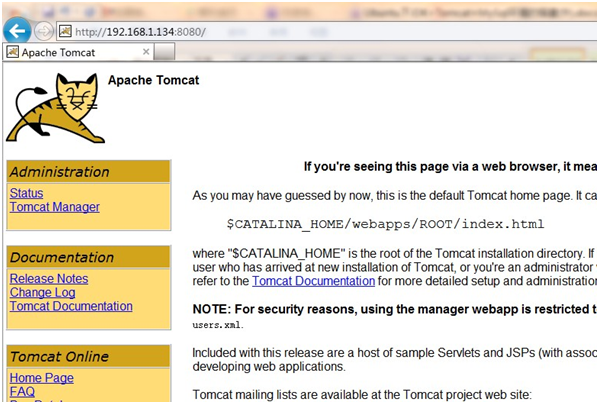Open the Change Log link
The width and height of the screenshot is (599, 404).
42,292
